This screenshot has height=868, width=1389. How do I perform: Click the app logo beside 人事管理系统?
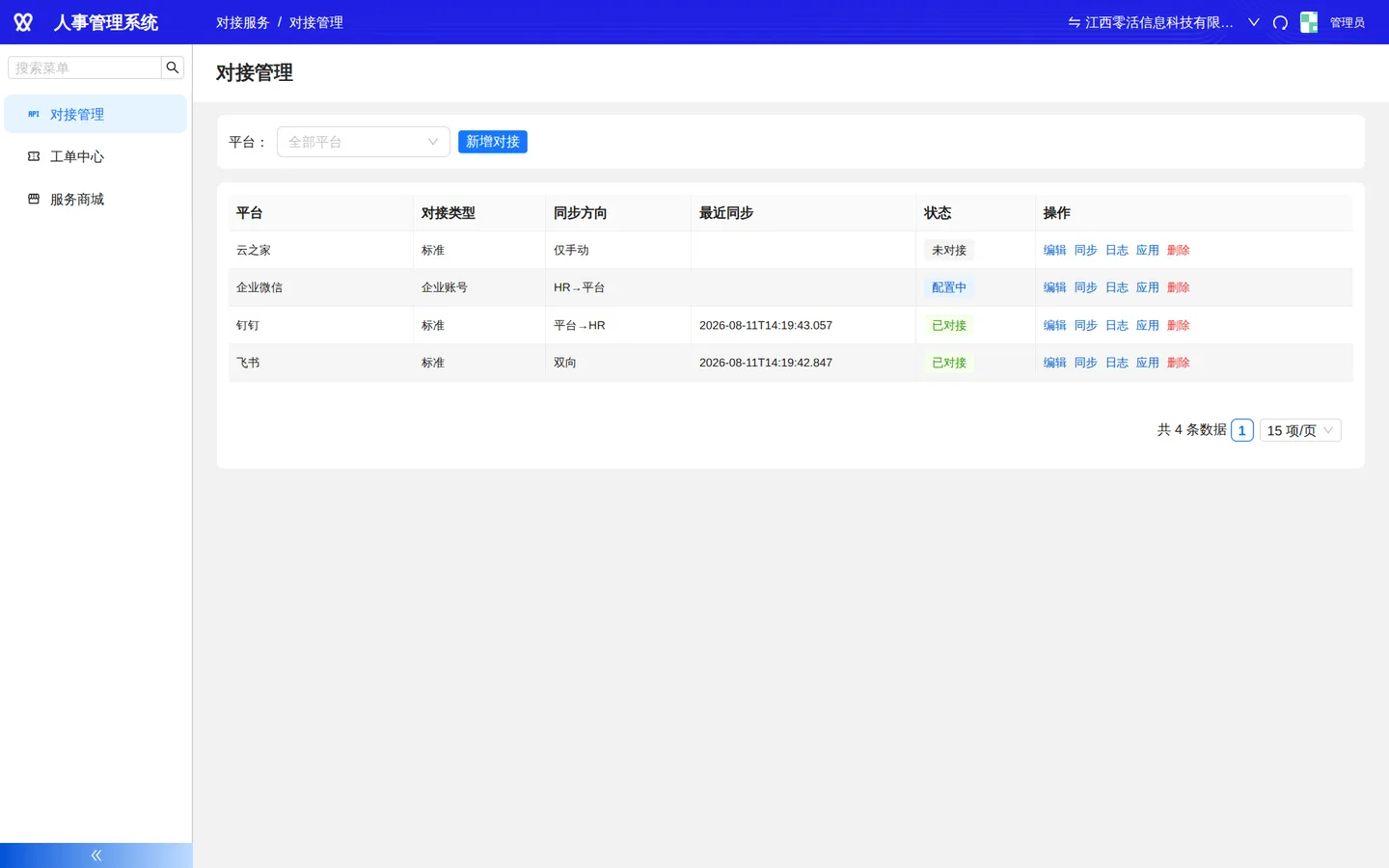(x=23, y=22)
